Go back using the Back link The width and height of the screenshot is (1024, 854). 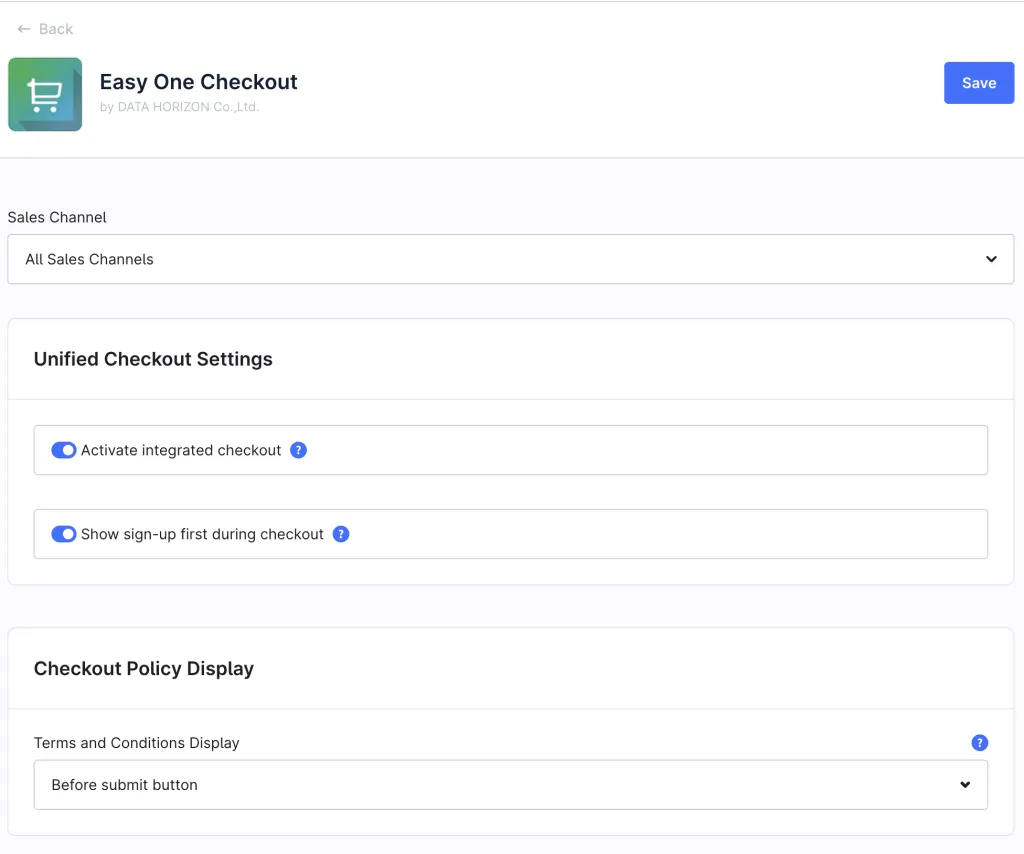56,29
